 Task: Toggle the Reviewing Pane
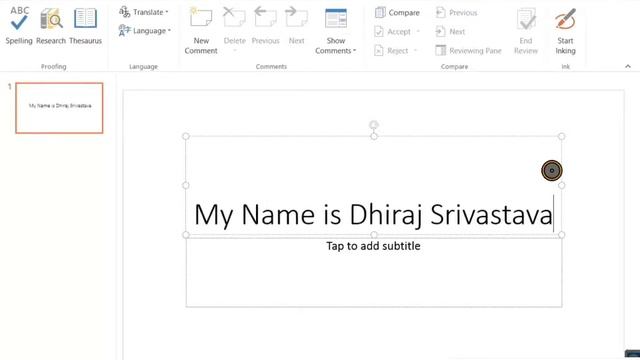(x=468, y=51)
